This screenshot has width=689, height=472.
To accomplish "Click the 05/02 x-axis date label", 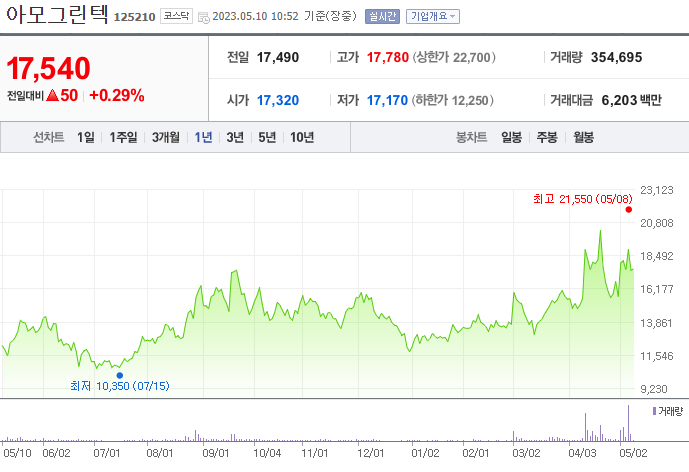I will tap(633, 453).
